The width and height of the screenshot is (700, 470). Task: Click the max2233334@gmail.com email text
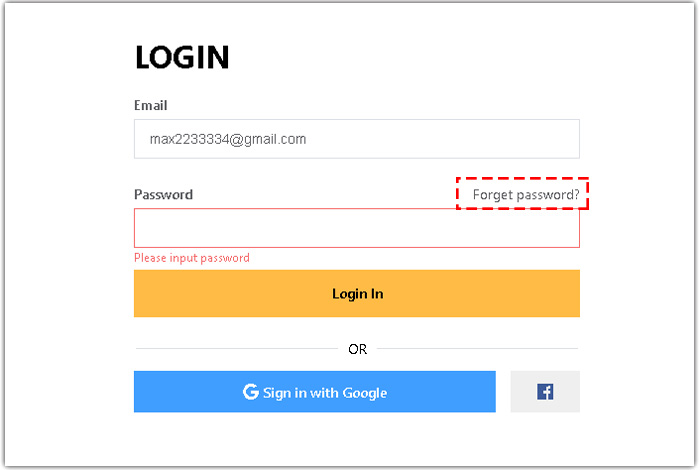coord(228,139)
